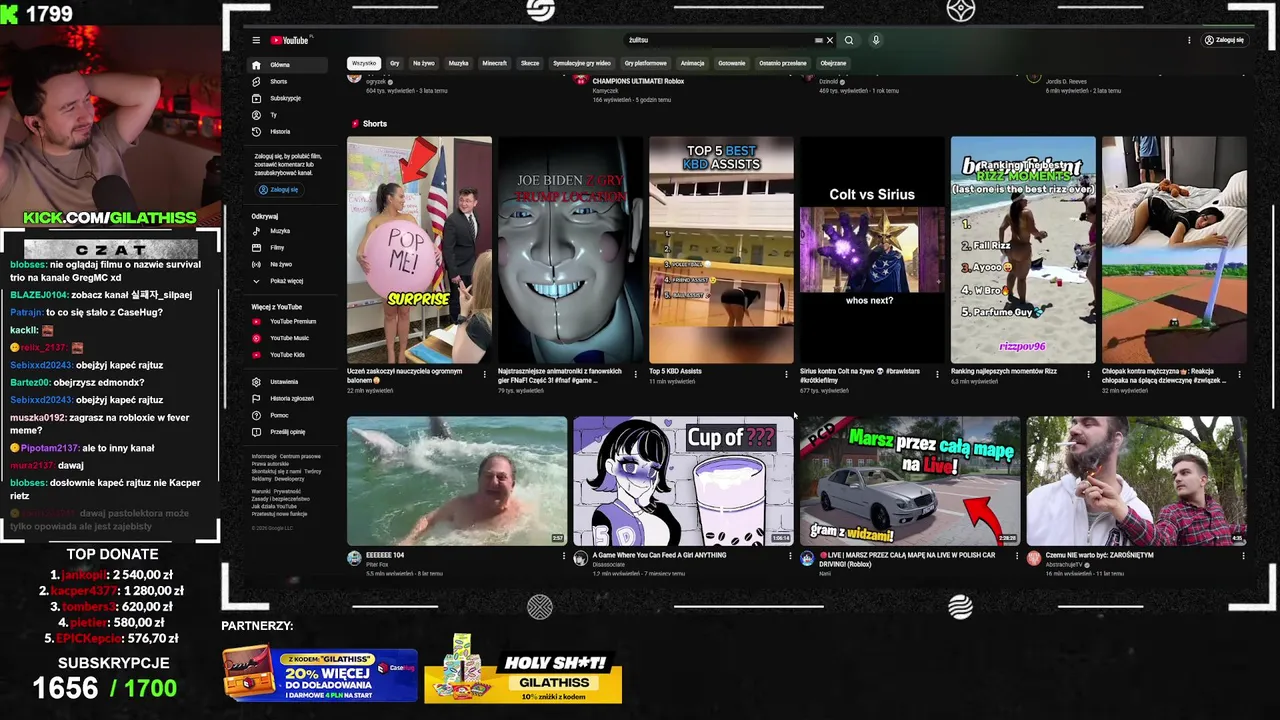Viewport: 1280px width, 720px height.
Task: Open the YouTube hamburger guide menu
Action: click(x=256, y=40)
